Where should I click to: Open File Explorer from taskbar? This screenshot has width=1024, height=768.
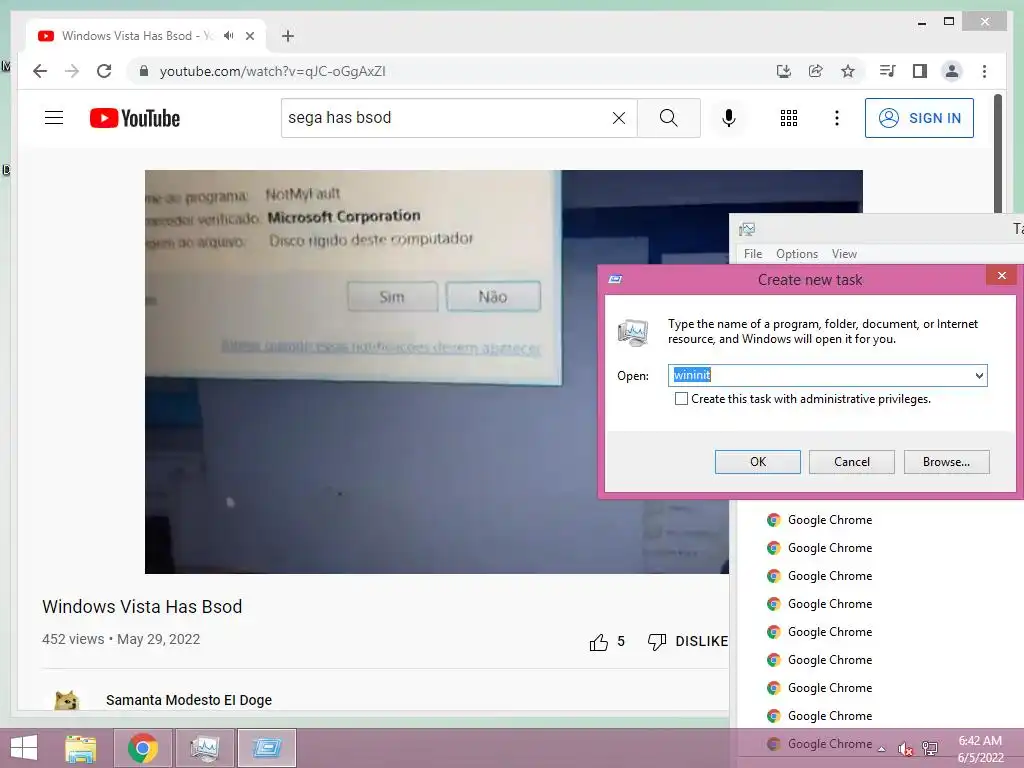[81, 748]
